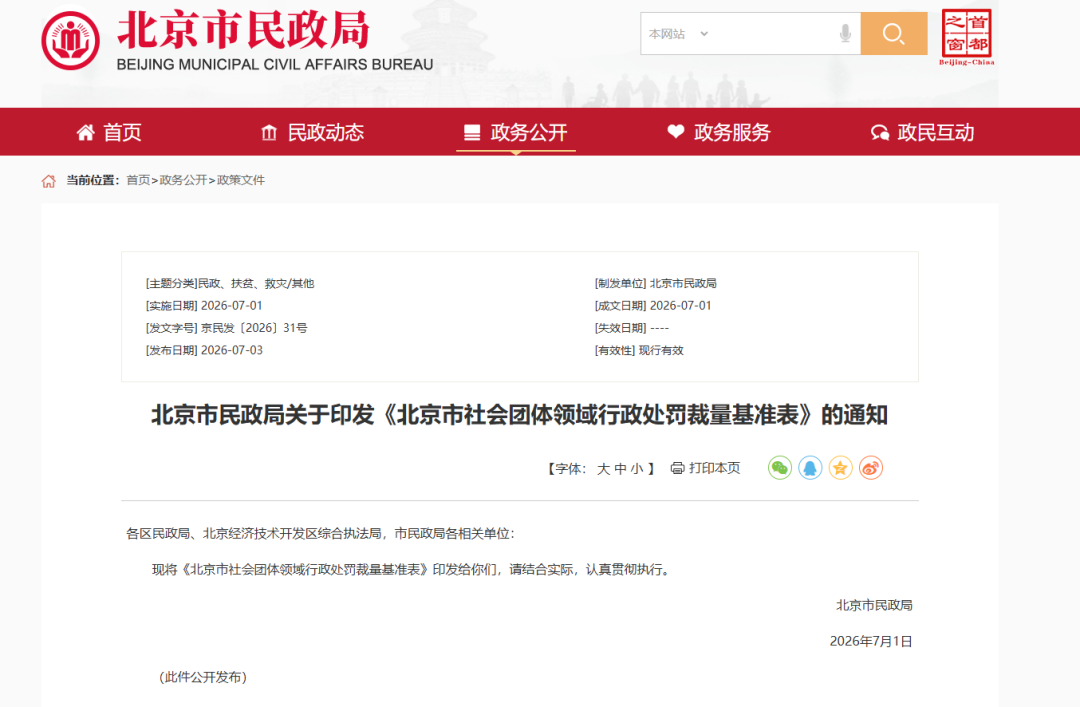1080x707 pixels.
Task: Go to 首页 in the red navigation bar
Action: 109,132
